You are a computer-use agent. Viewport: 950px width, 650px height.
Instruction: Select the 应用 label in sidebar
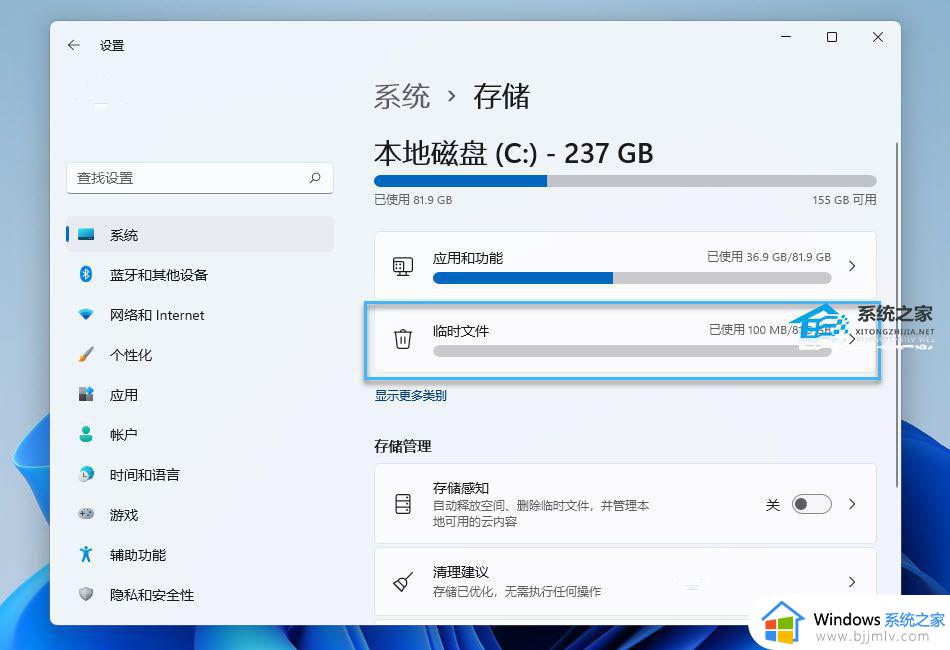point(124,395)
